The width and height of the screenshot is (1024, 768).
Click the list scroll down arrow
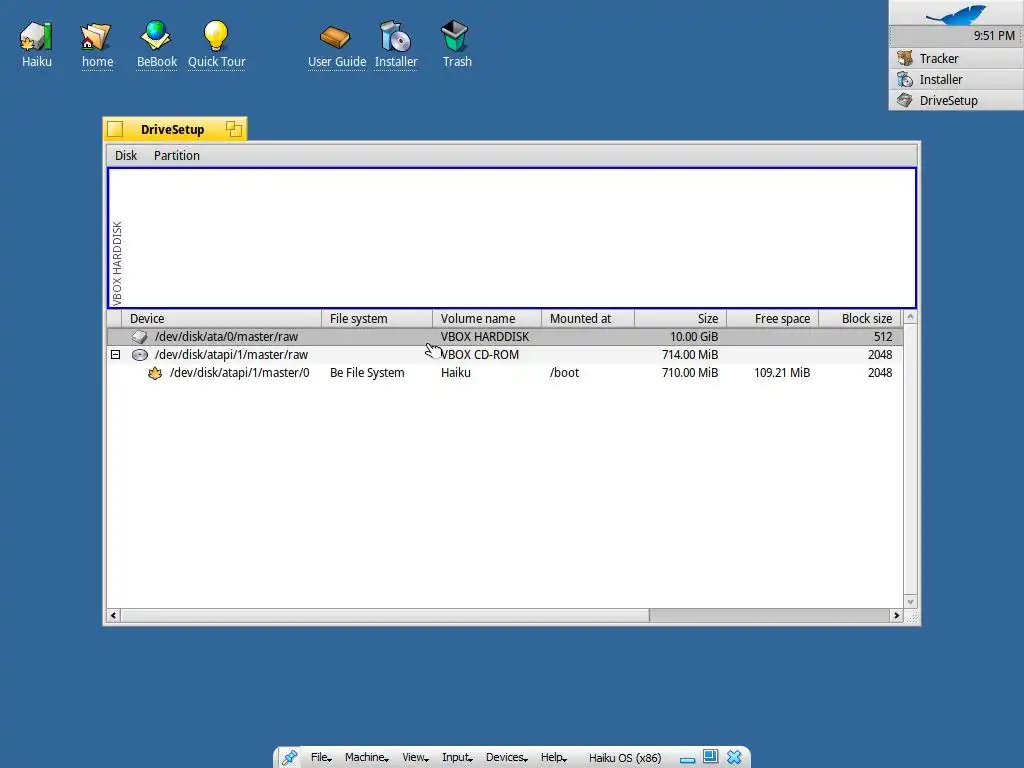(x=910, y=601)
